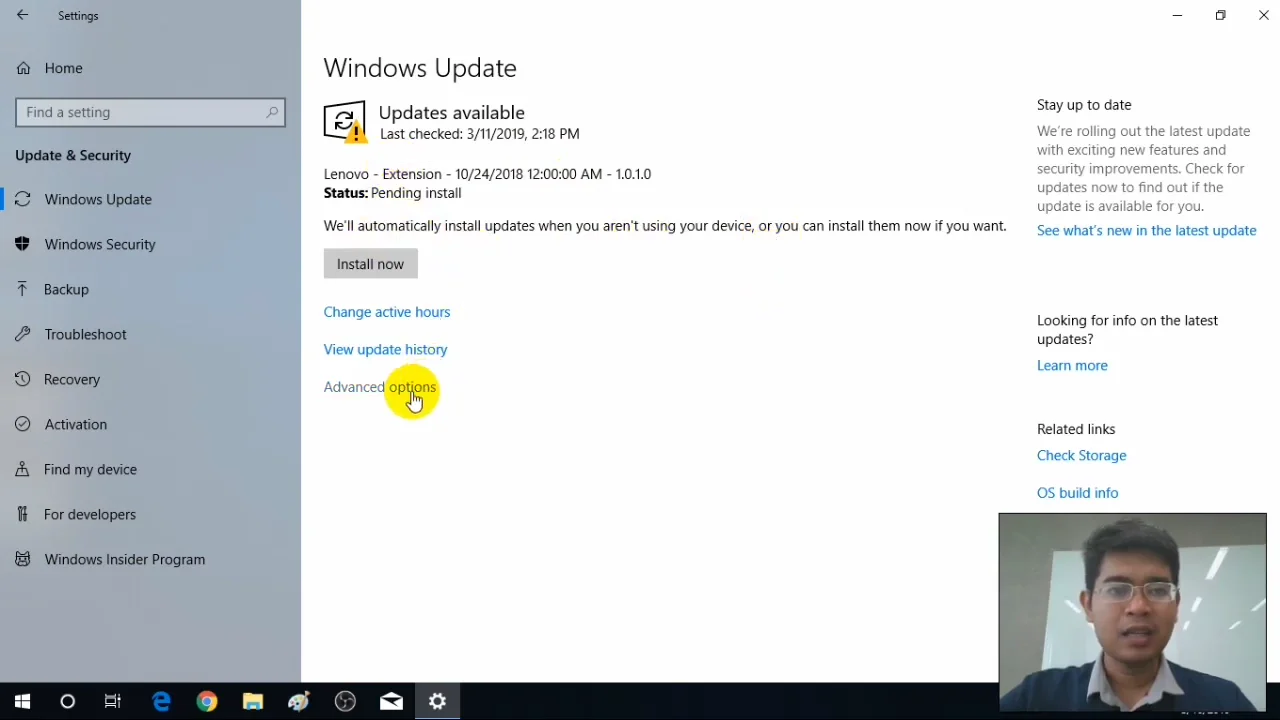1280x720 pixels.
Task: Open Find my device settings
Action: 90,469
